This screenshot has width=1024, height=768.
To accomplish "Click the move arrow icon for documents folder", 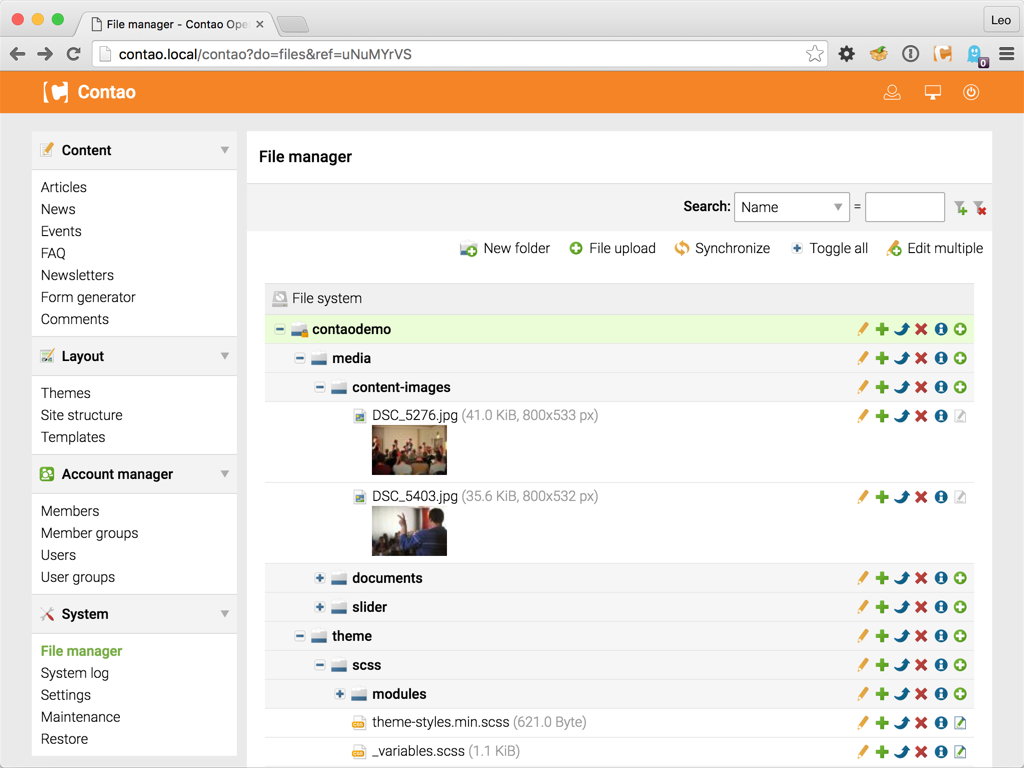I will (x=902, y=578).
